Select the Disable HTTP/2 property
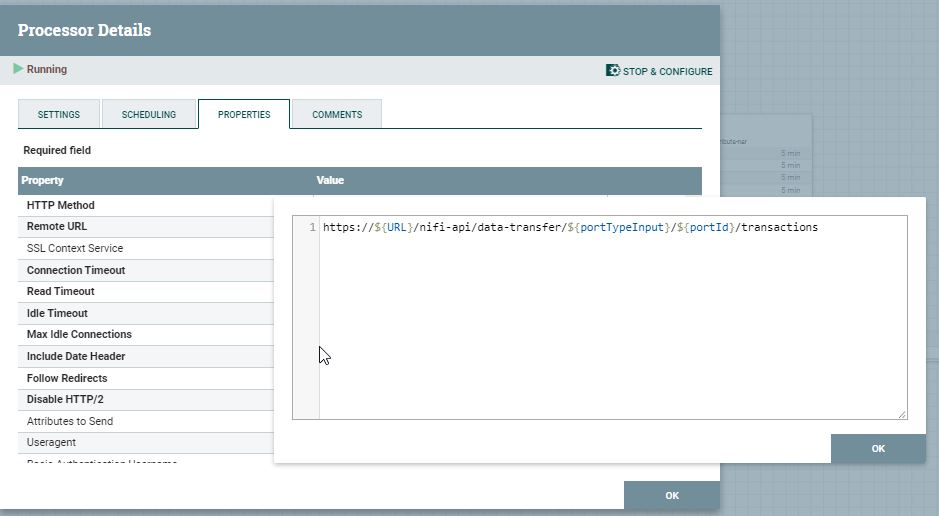939x516 pixels. tap(146, 399)
